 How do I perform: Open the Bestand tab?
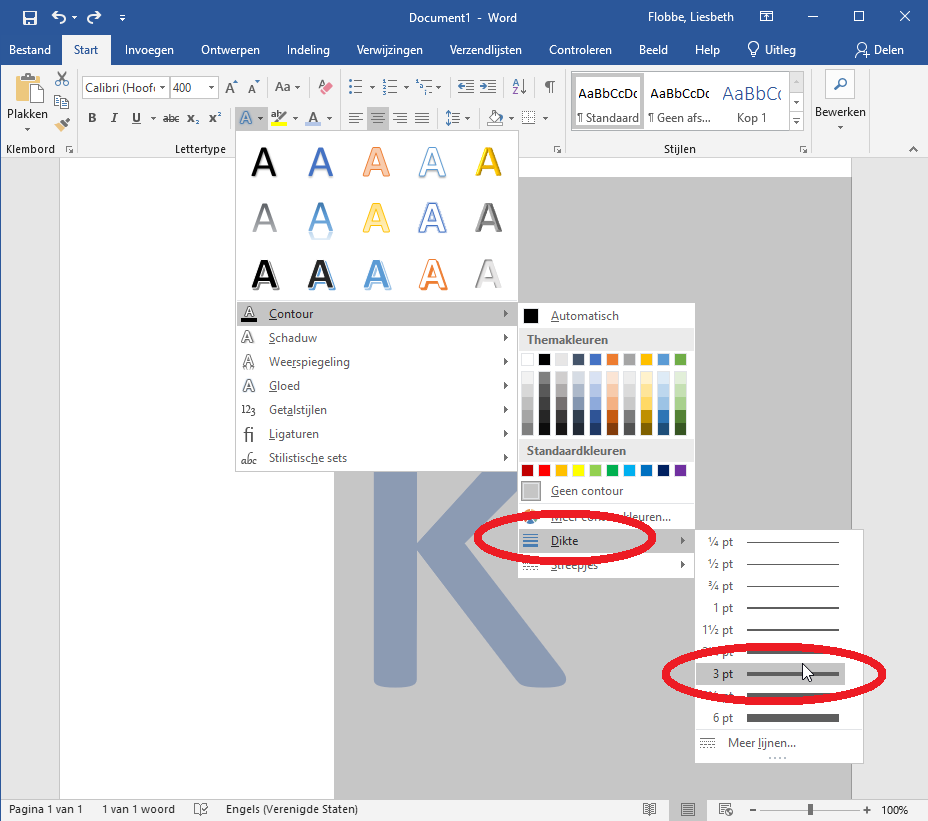30,50
